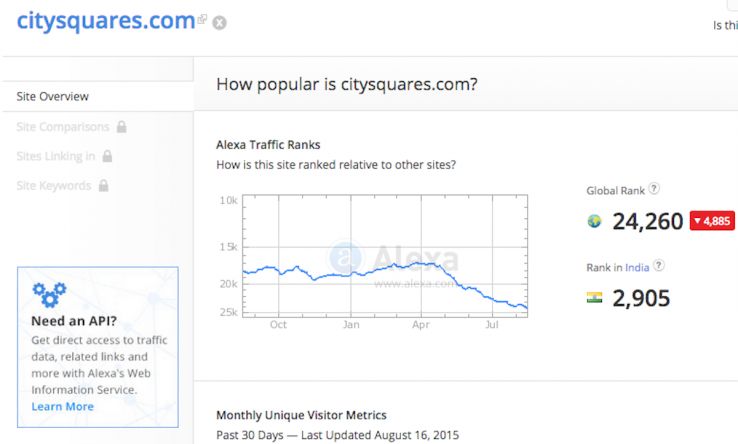This screenshot has width=738, height=444.
Task: Open the citysquares.com title link
Action: click(x=105, y=20)
